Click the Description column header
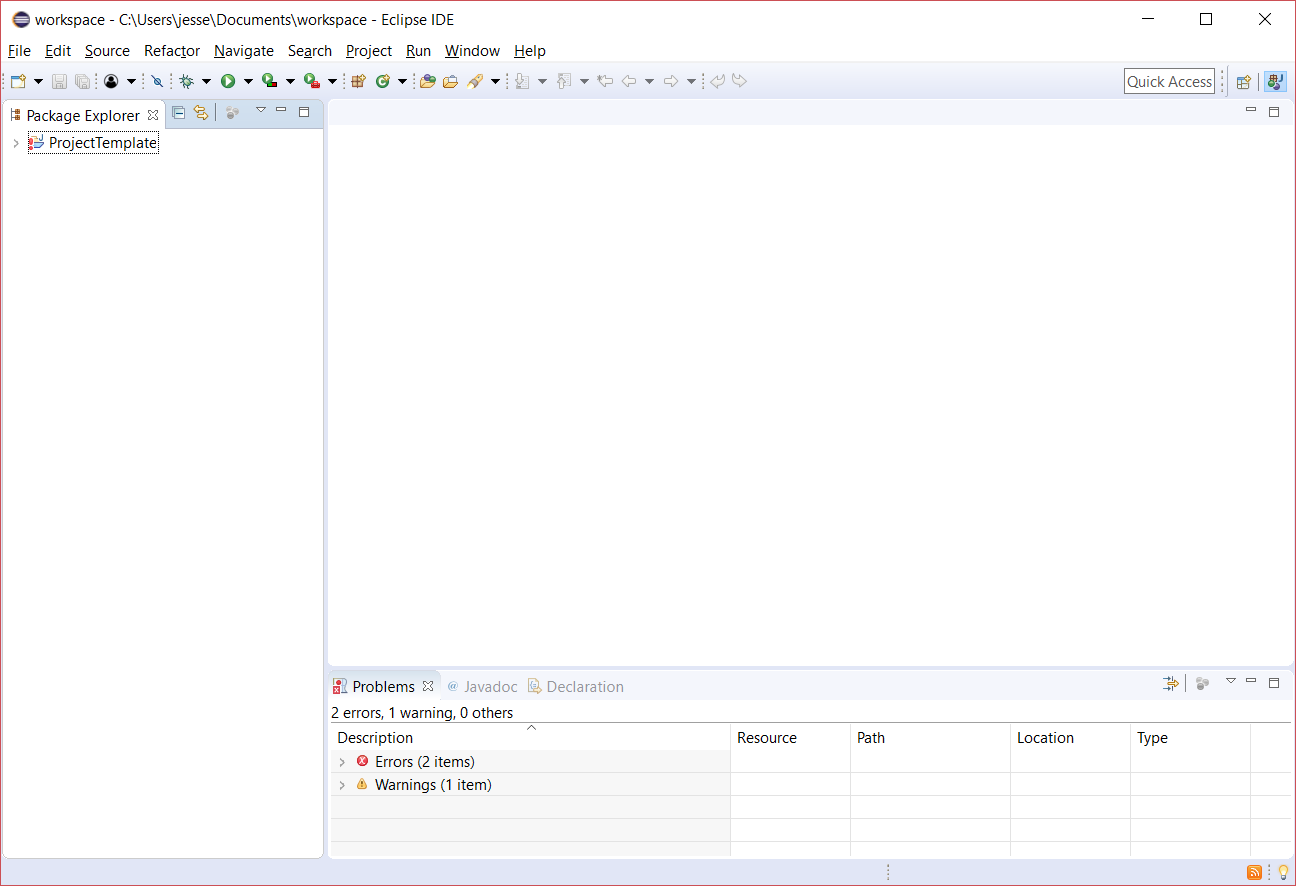Viewport: 1296px width, 886px height. click(x=375, y=738)
